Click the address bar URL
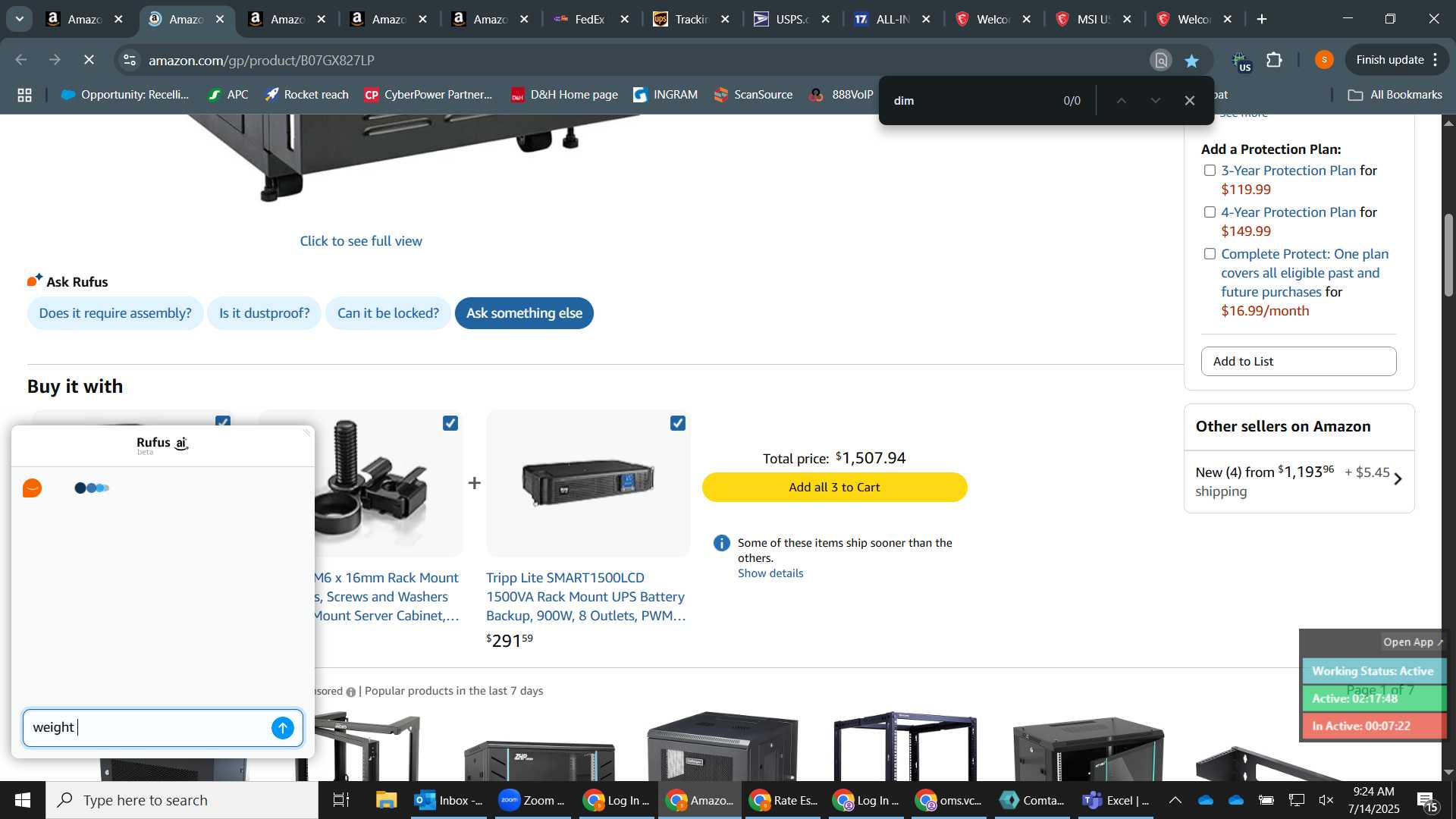Viewport: 1456px width, 819px height. coord(262,60)
